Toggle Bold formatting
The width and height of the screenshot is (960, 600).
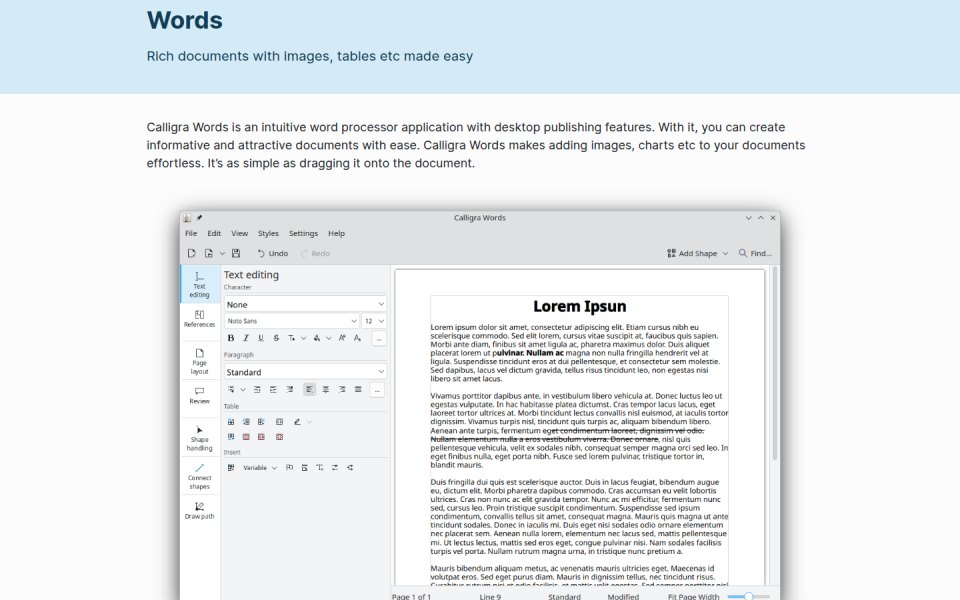coord(231,338)
